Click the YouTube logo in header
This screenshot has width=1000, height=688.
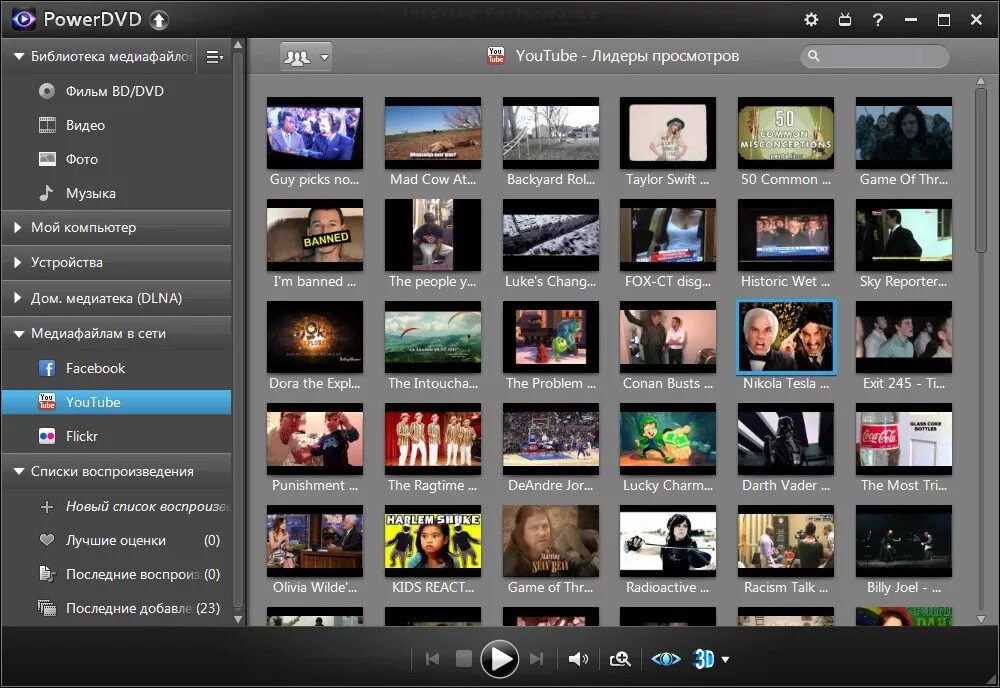(x=496, y=55)
